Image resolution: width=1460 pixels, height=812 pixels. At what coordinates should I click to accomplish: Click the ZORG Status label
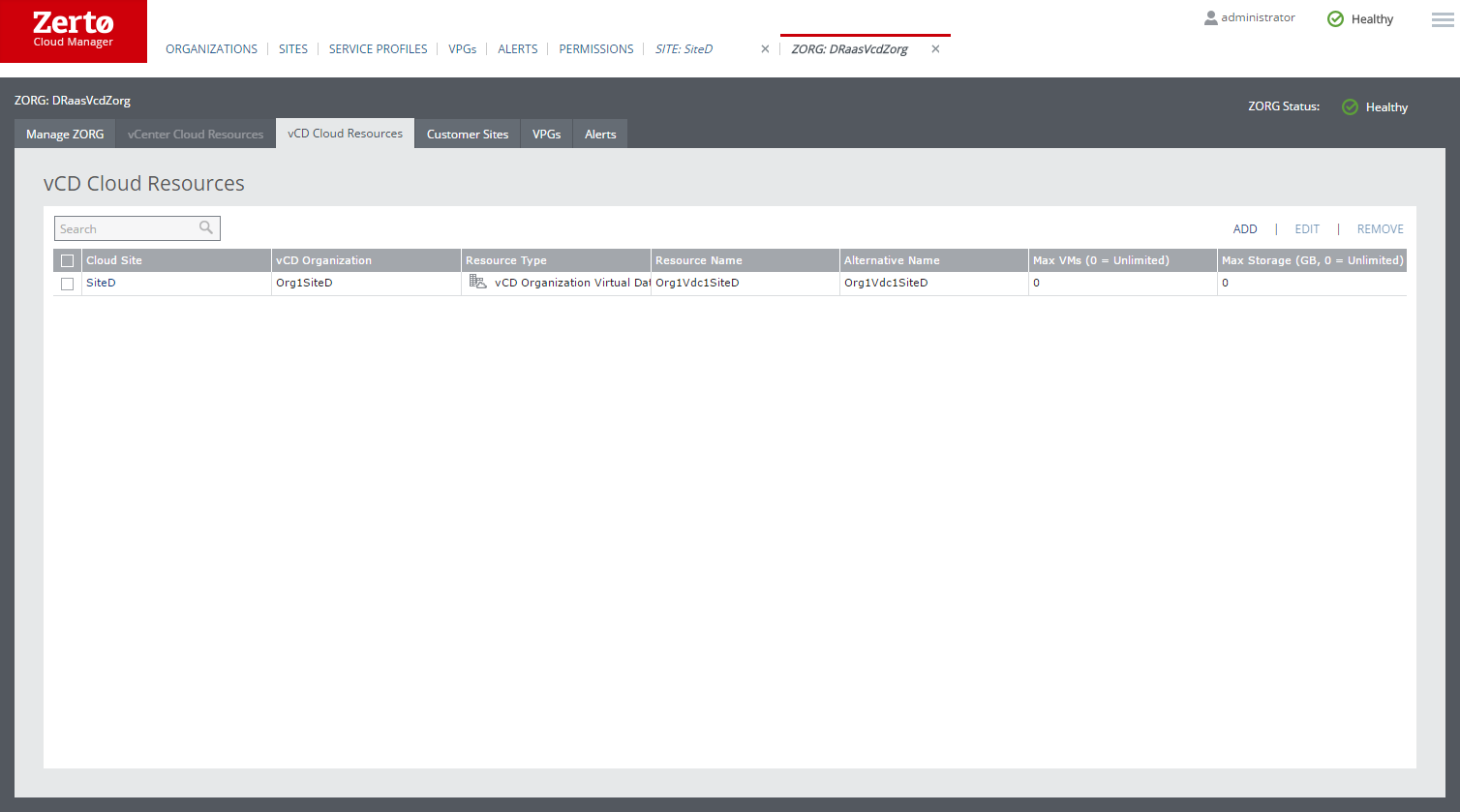coord(1284,106)
